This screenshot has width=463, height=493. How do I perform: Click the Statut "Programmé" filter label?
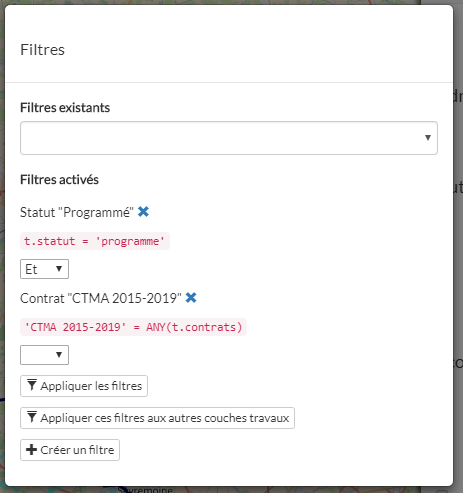point(77,212)
